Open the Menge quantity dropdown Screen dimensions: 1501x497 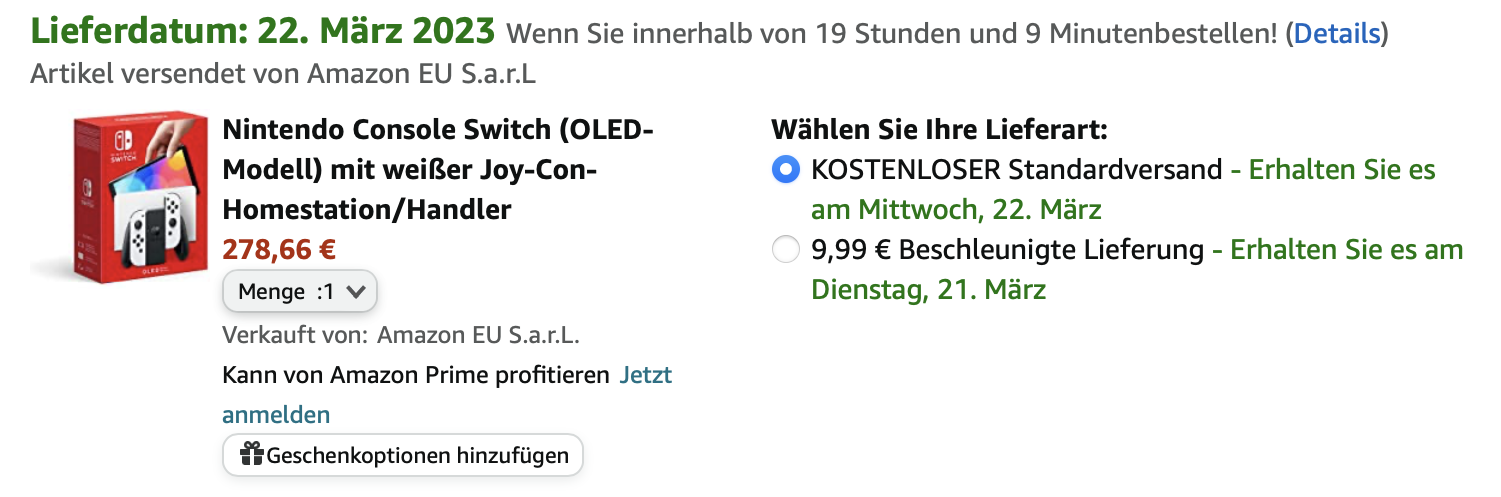click(299, 292)
